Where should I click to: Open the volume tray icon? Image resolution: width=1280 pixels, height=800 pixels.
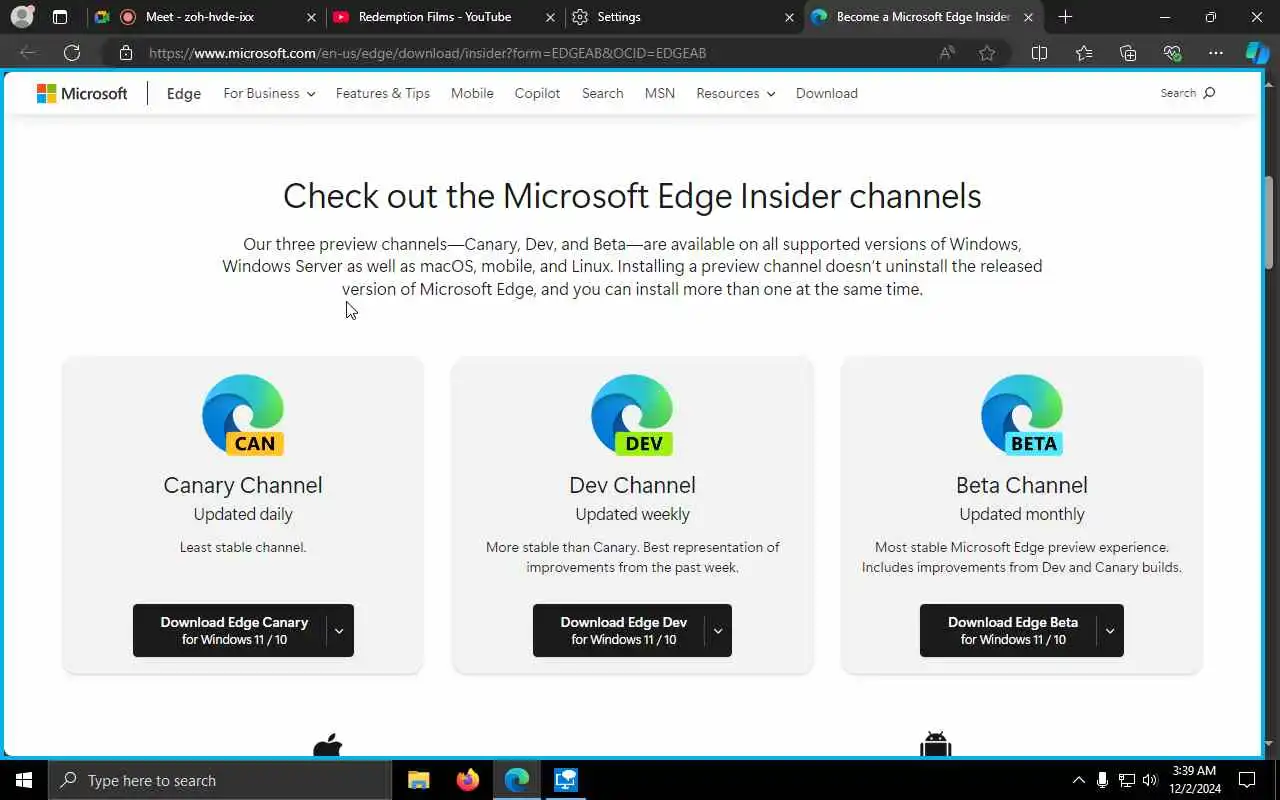point(1150,780)
